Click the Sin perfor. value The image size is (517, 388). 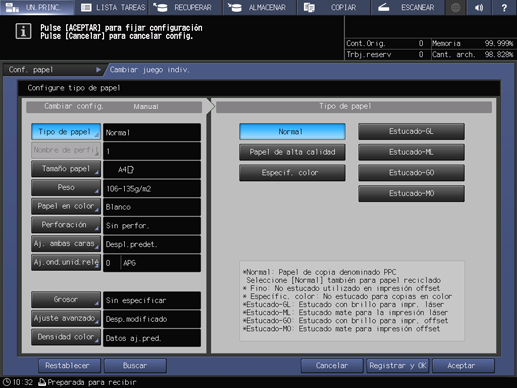[x=152, y=226]
